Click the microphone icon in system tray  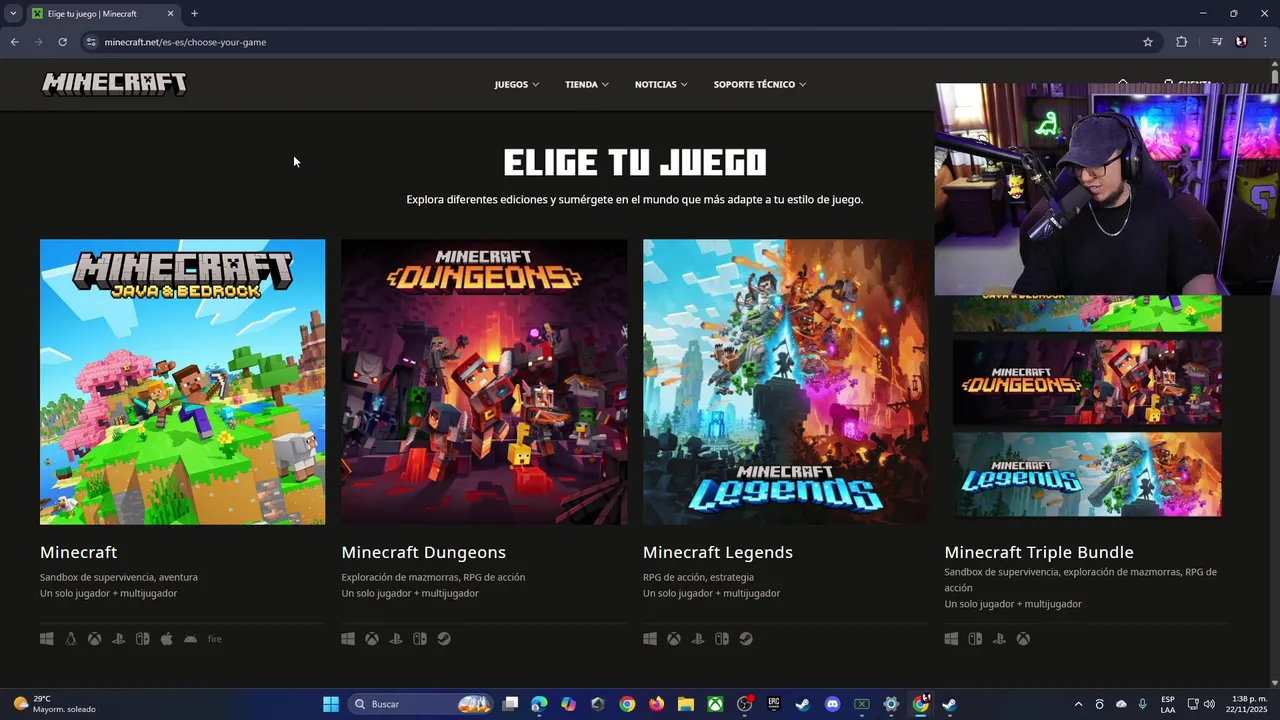(x=1142, y=704)
